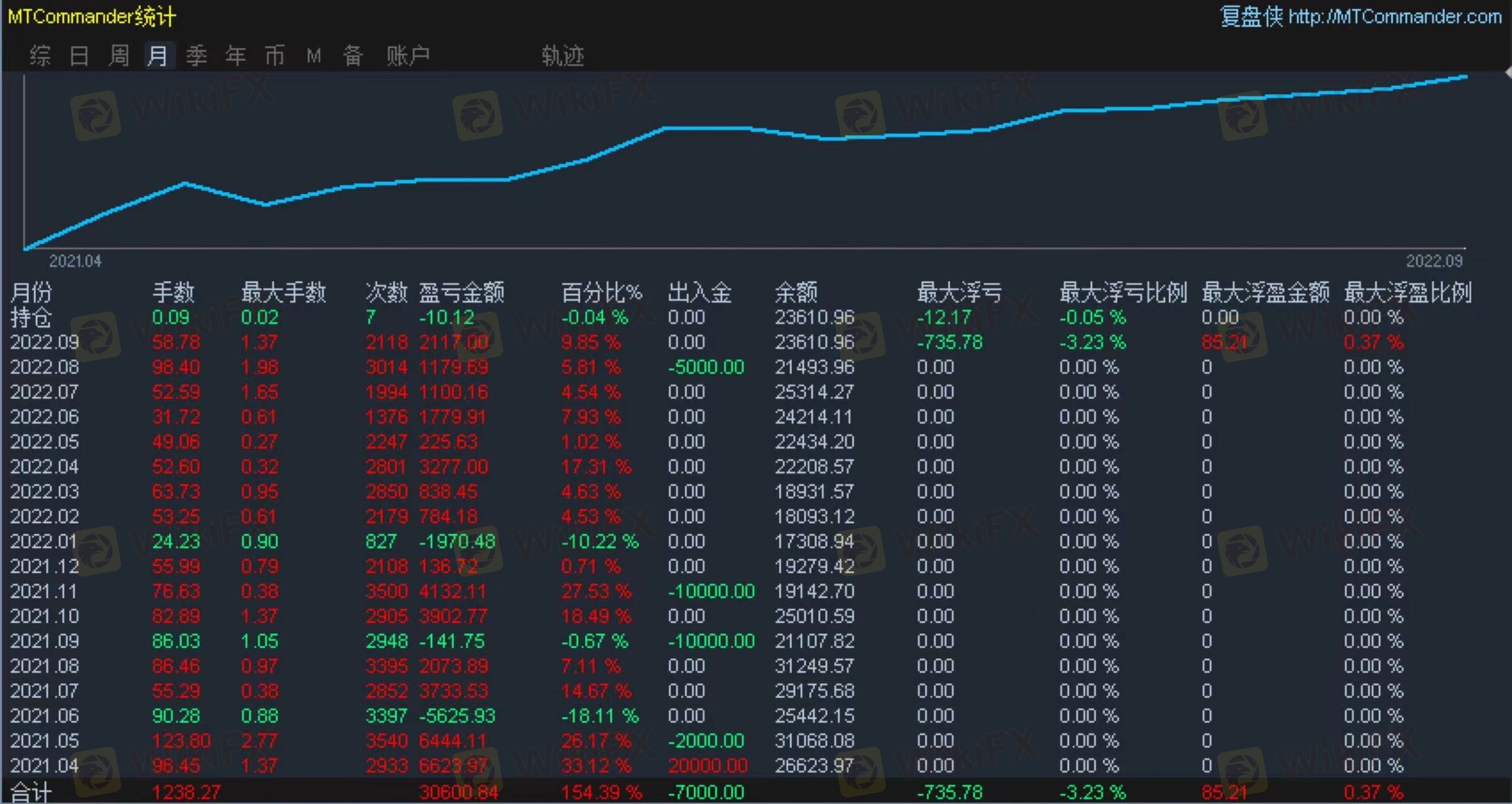This screenshot has height=804, width=1512.
Task: Open the 备 notes tab
Action: point(353,56)
